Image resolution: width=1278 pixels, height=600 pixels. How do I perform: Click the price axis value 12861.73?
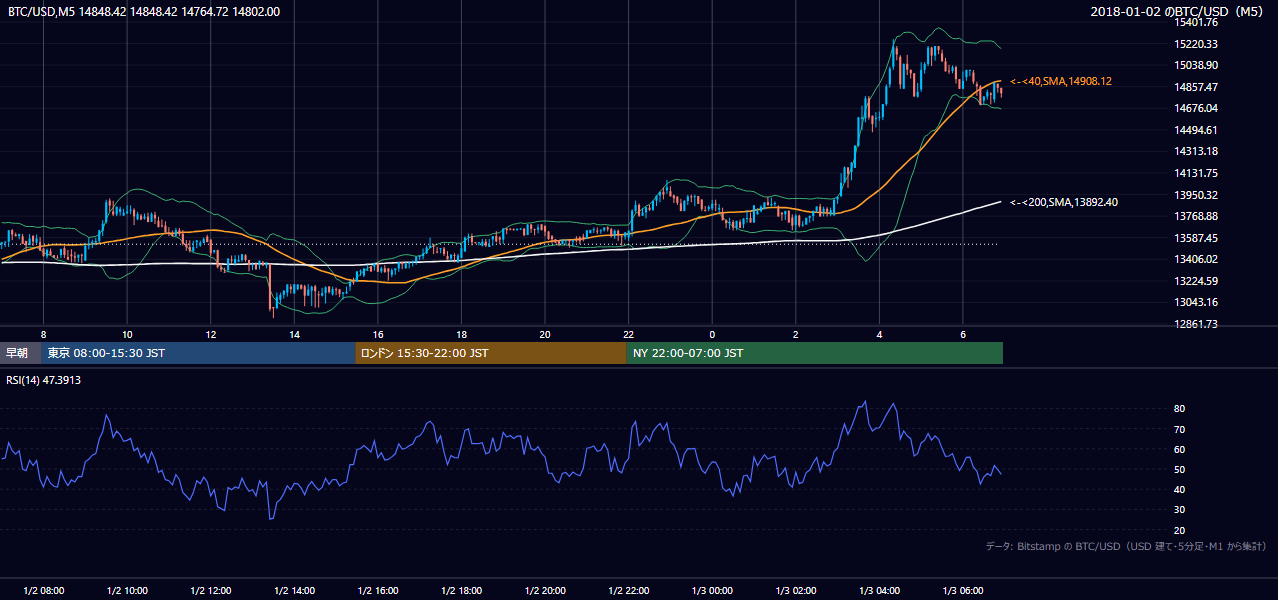[1198, 324]
